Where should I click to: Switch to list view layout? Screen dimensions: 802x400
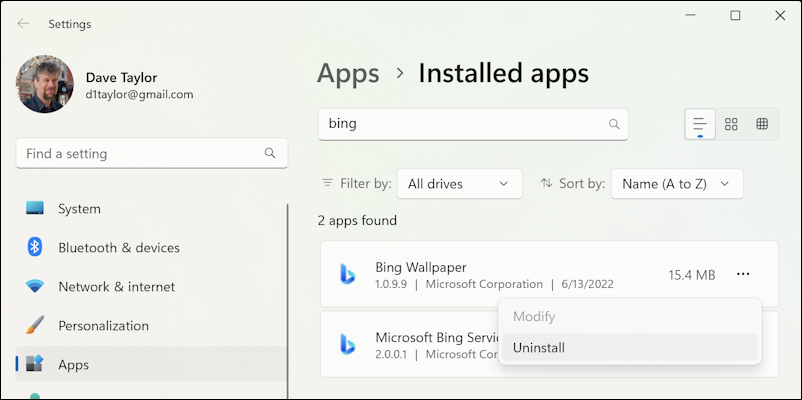pos(700,124)
